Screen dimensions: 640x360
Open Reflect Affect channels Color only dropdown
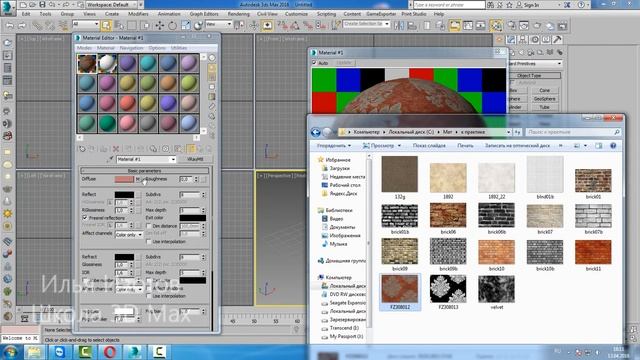click(x=129, y=235)
